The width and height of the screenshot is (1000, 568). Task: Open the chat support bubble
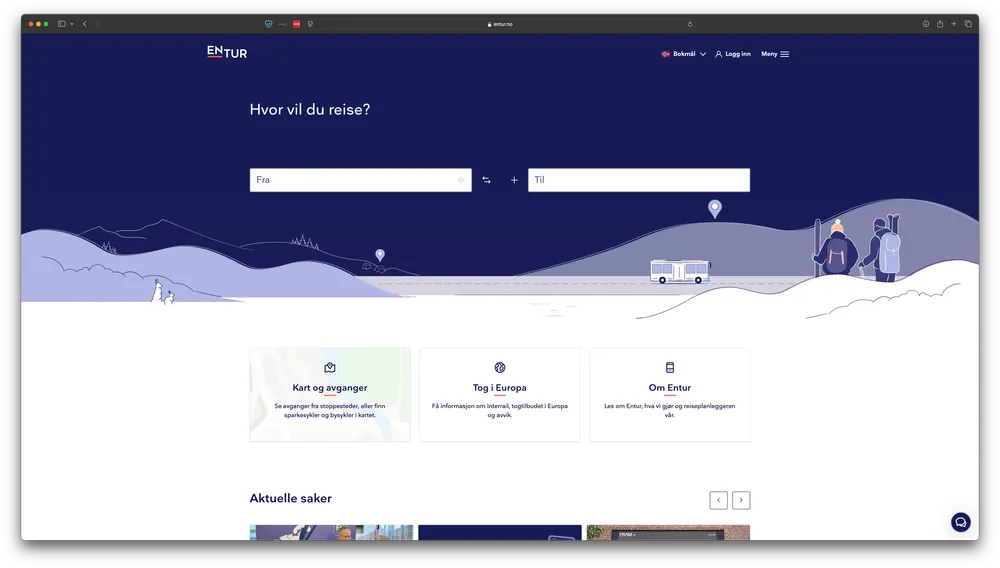(960, 522)
